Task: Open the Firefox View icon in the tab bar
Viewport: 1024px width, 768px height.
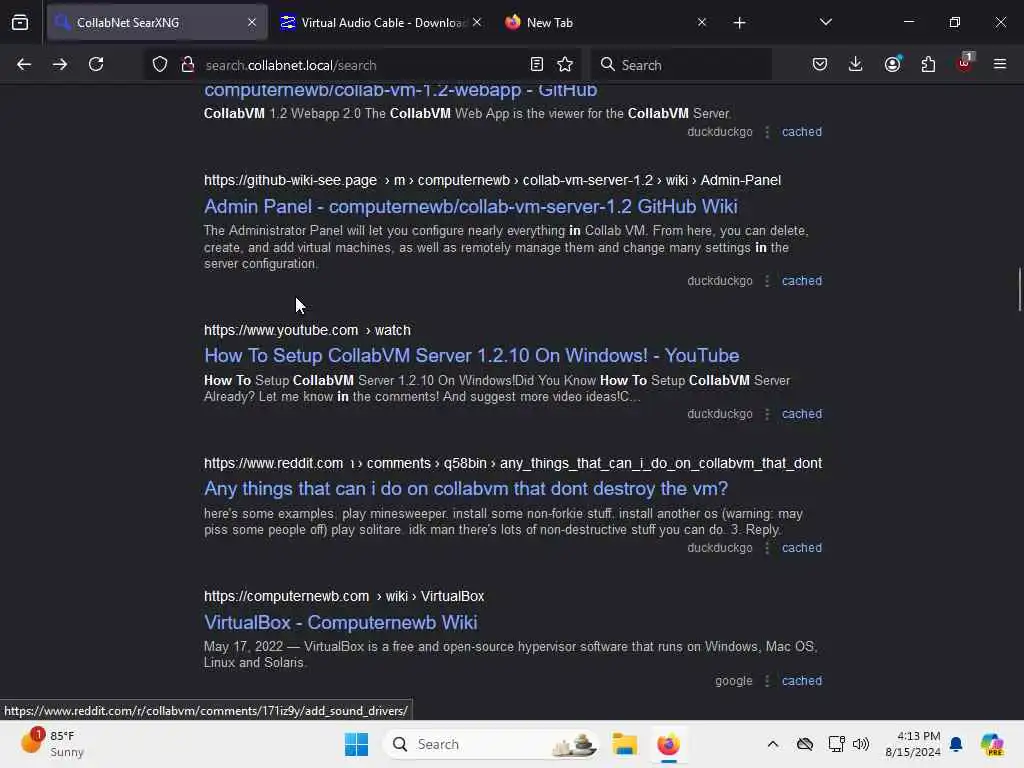Action: coord(20,22)
